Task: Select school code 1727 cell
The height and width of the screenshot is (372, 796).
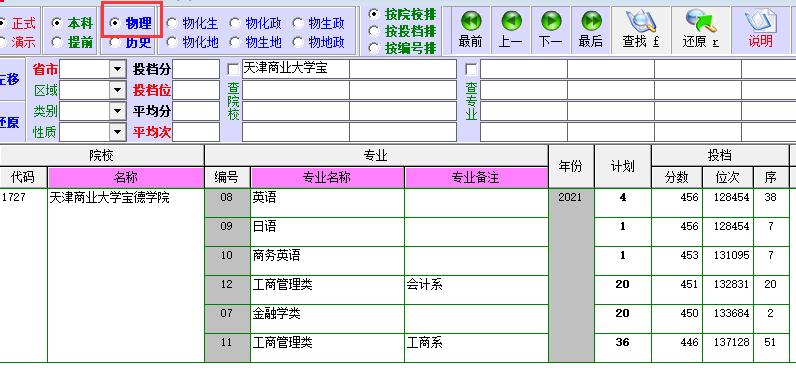Action: [23, 276]
